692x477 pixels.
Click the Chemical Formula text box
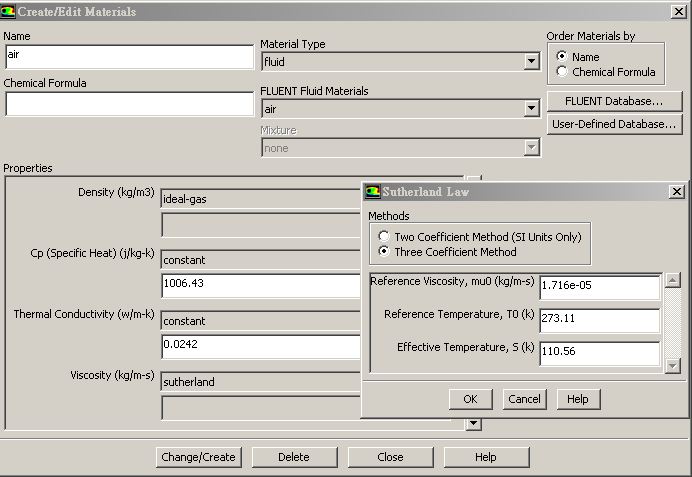129,104
